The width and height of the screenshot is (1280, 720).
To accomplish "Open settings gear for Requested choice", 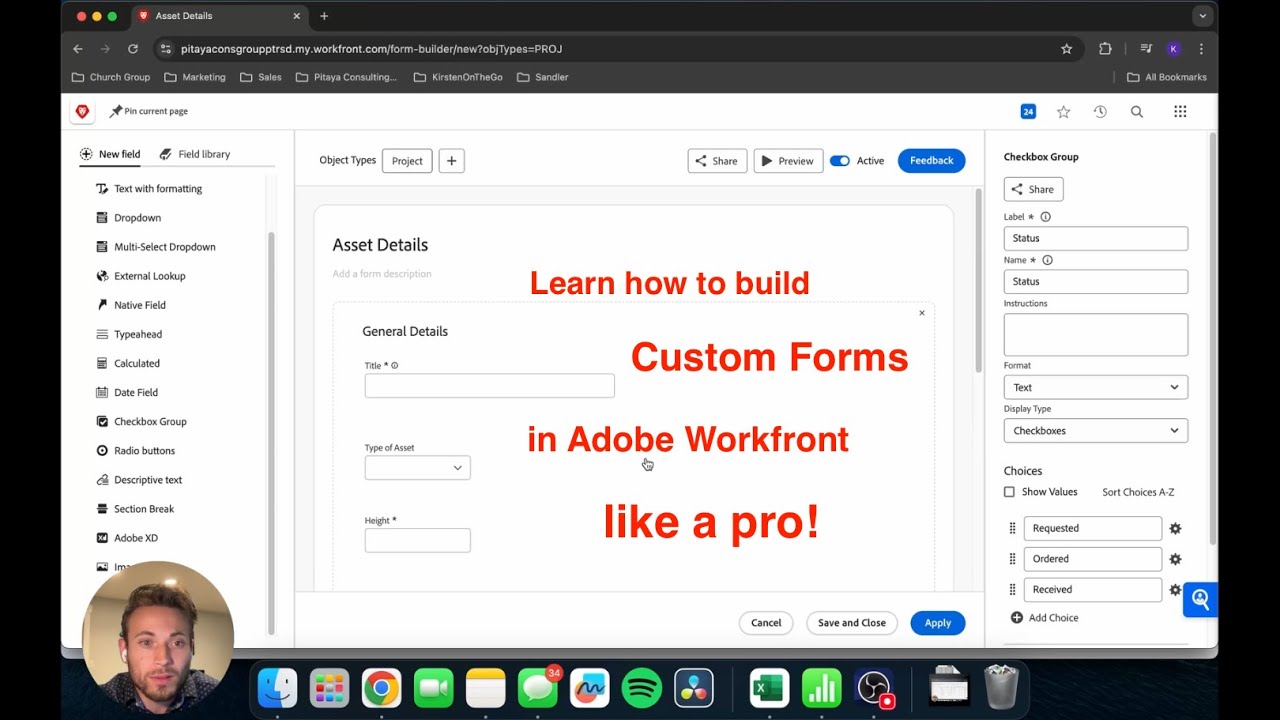I will coord(1175,528).
